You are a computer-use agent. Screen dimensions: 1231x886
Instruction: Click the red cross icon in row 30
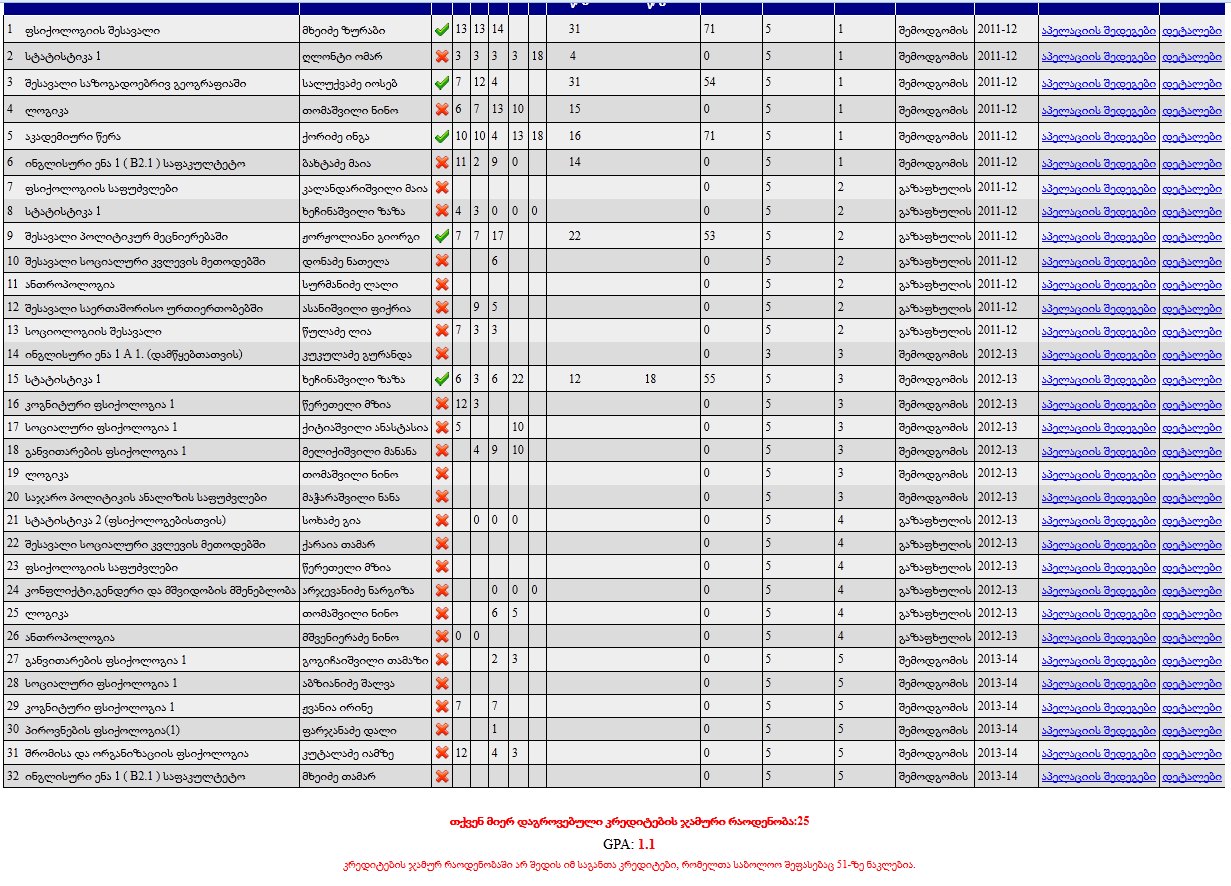(441, 730)
